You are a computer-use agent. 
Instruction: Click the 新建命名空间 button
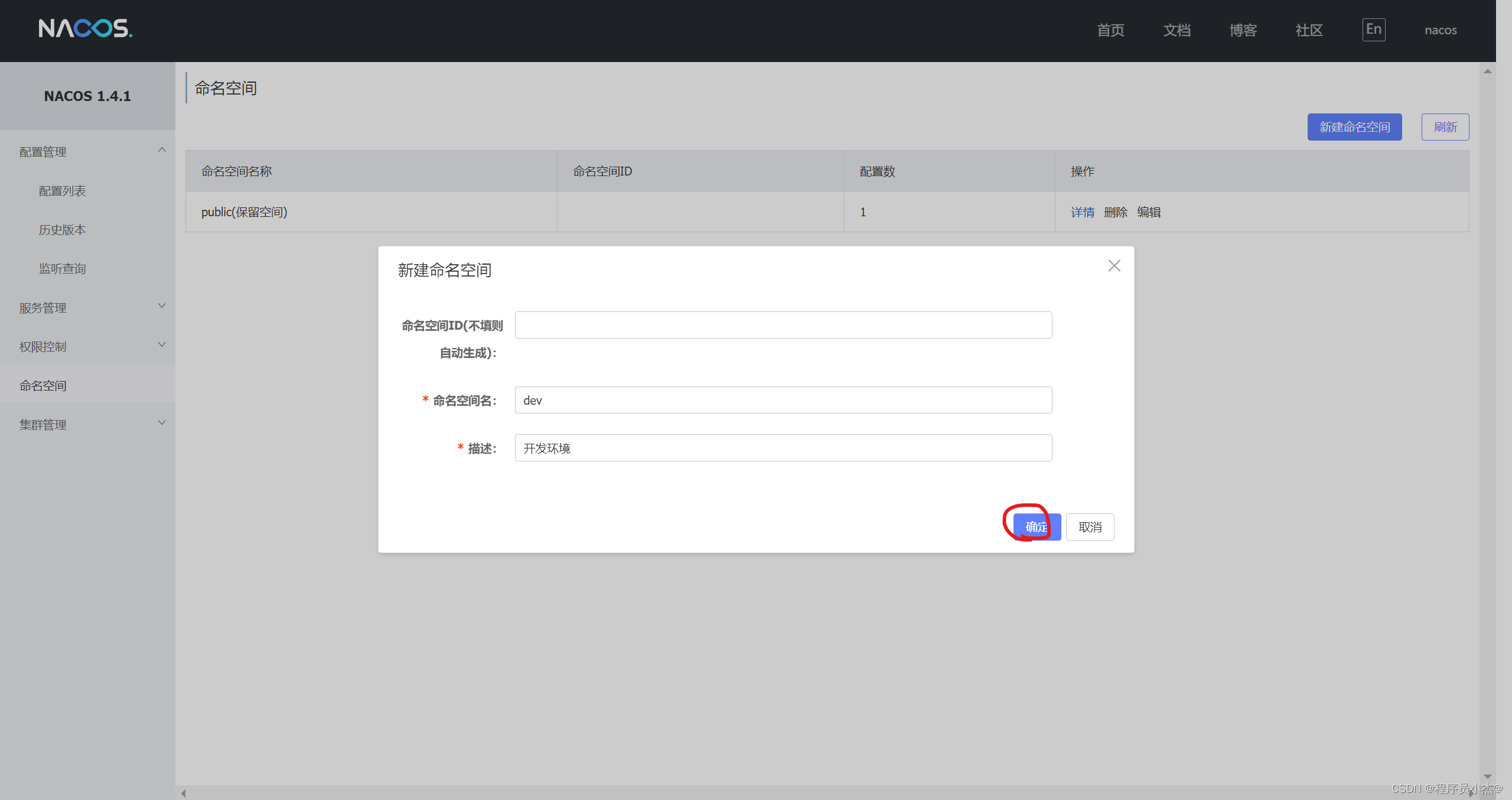click(x=1354, y=127)
